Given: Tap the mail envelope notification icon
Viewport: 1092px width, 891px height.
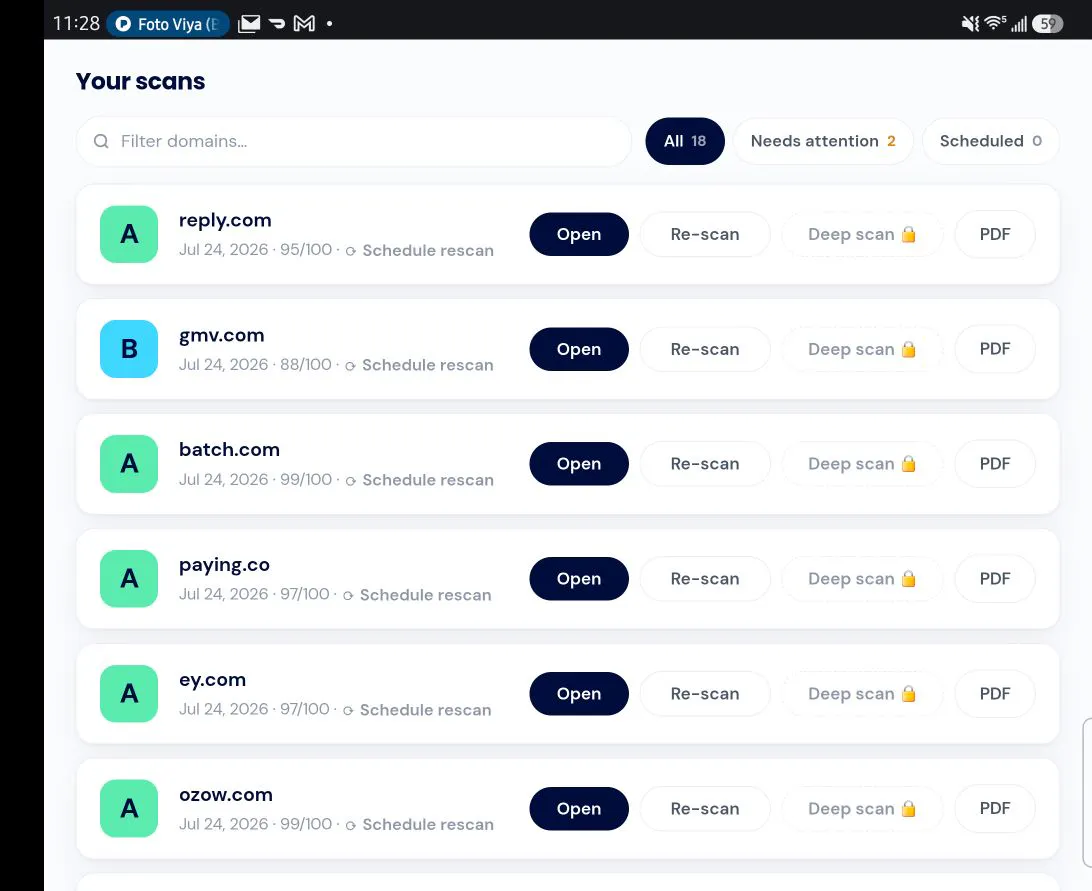Looking at the screenshot, I should coord(249,24).
